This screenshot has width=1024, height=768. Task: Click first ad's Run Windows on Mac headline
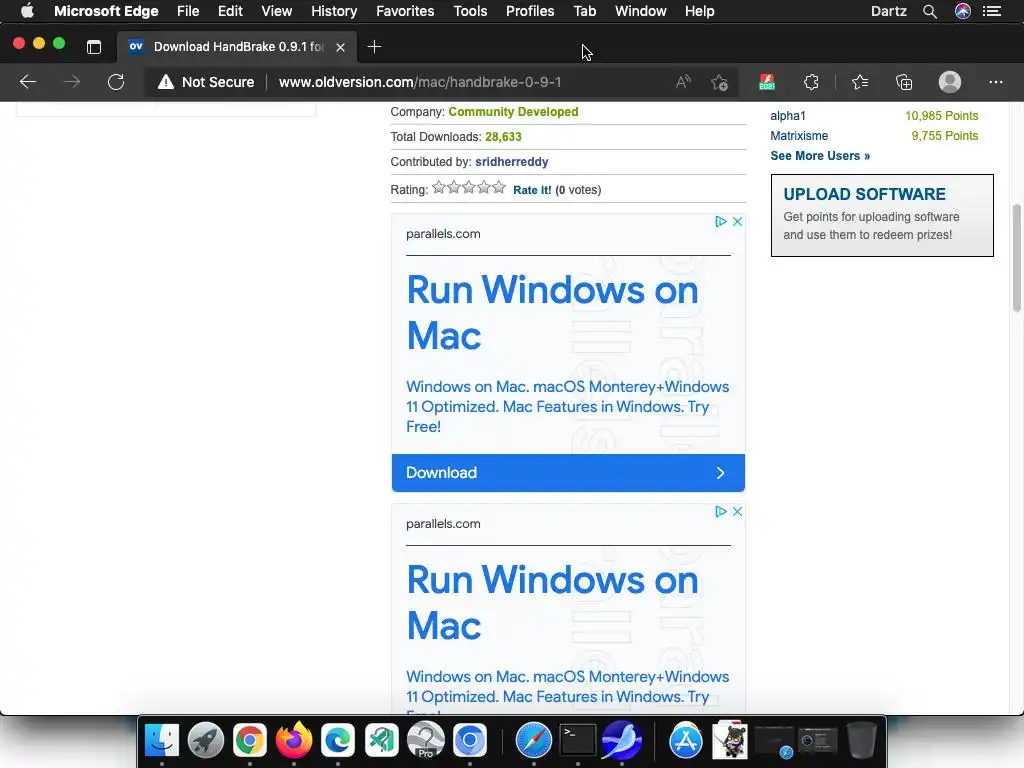552,312
